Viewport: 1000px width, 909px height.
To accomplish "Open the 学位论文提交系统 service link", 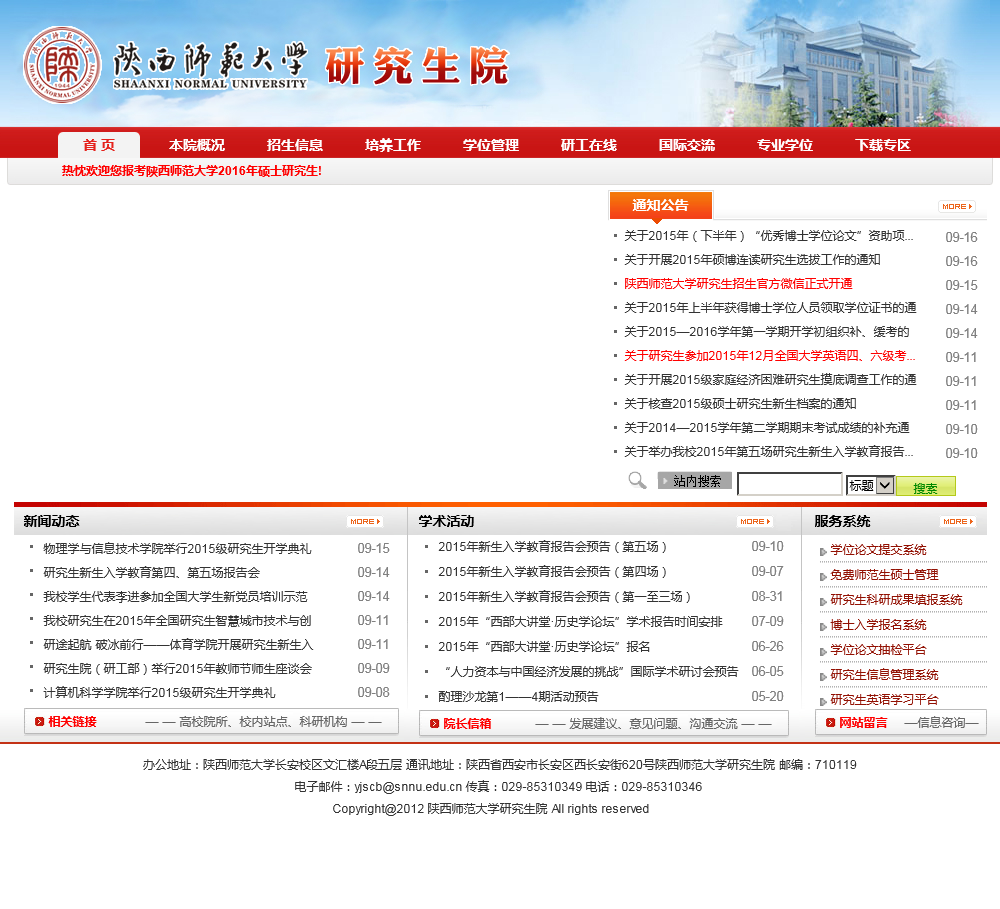I will 878,551.
